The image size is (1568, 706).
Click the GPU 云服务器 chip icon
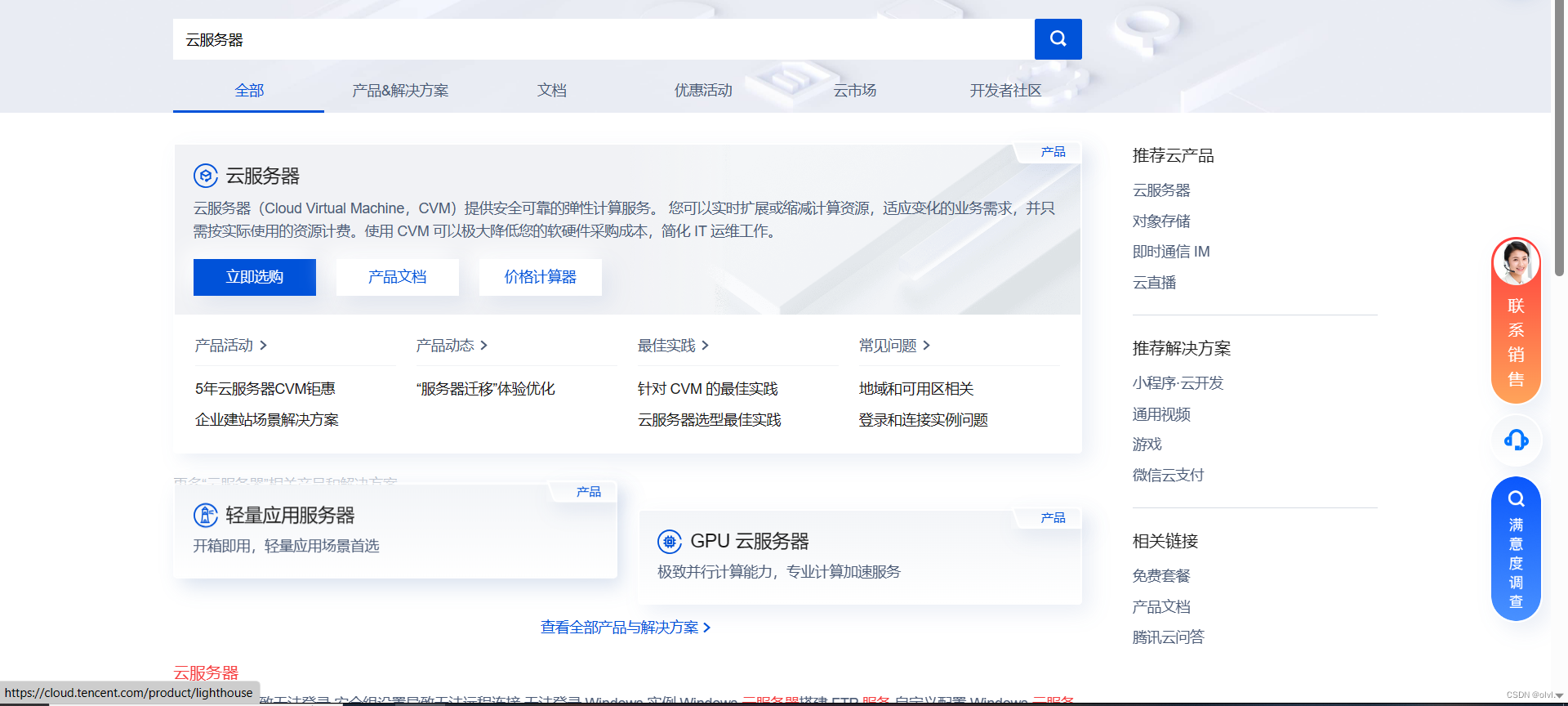click(x=670, y=541)
